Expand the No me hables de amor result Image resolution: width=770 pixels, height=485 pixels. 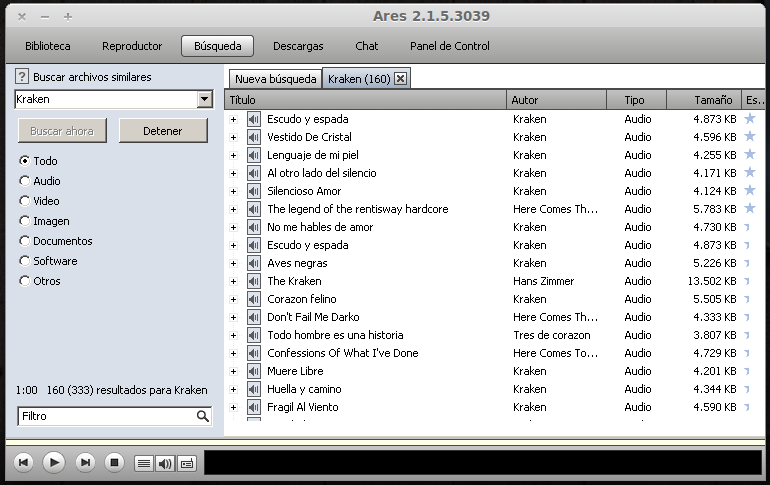tap(234, 227)
